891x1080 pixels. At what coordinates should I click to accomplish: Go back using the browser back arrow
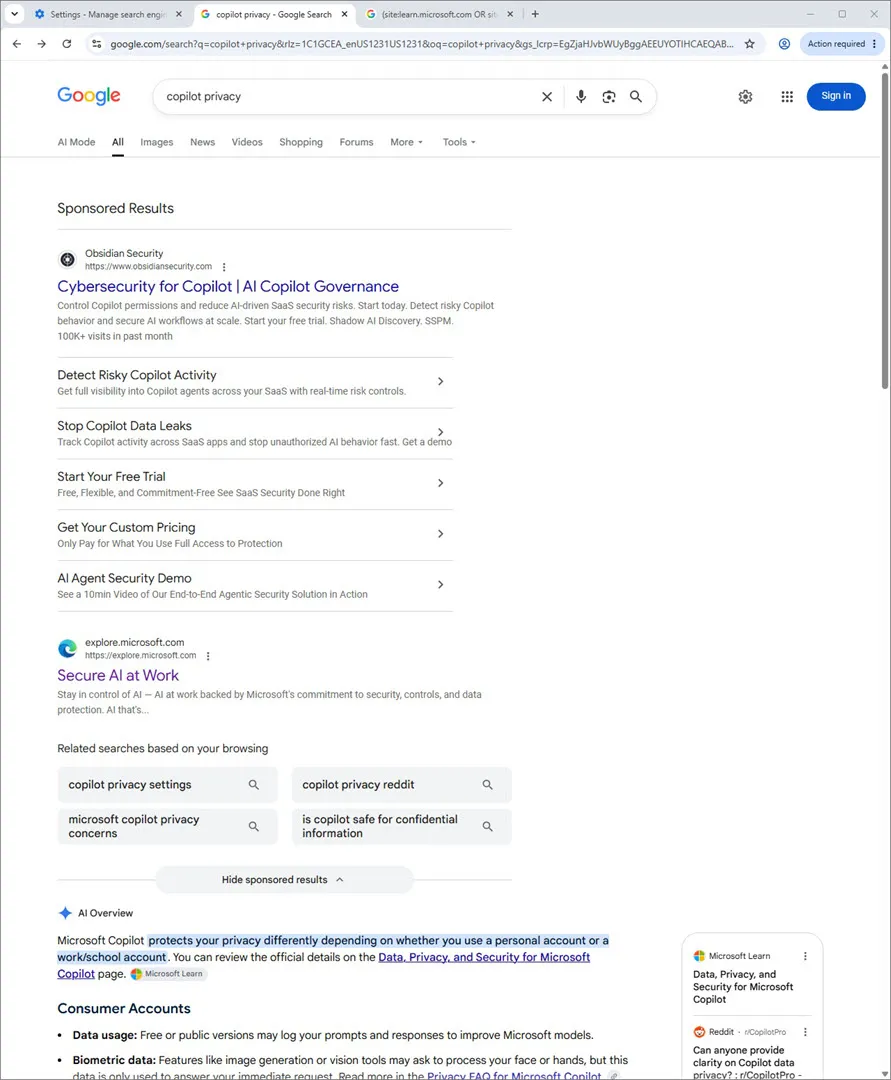click(17, 44)
